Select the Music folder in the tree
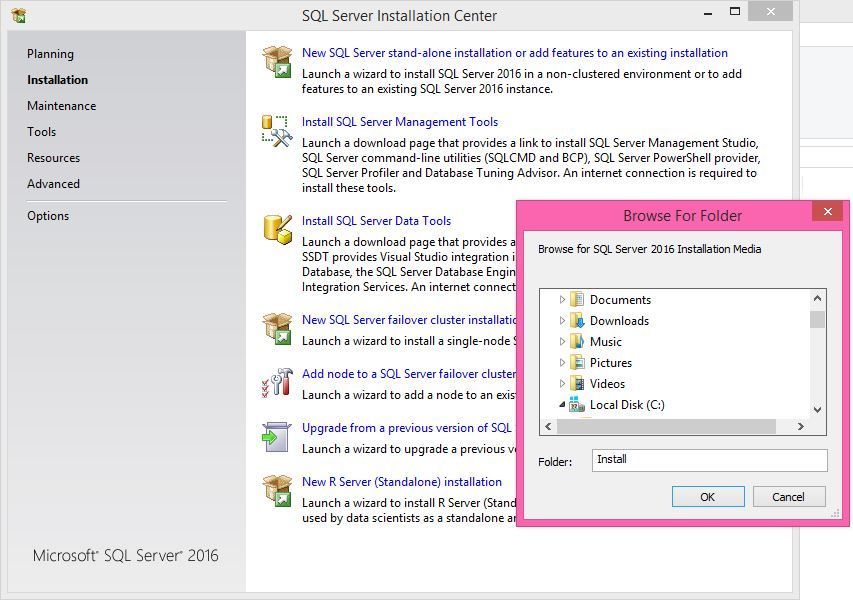Screen dimensions: 853x600 [607, 341]
